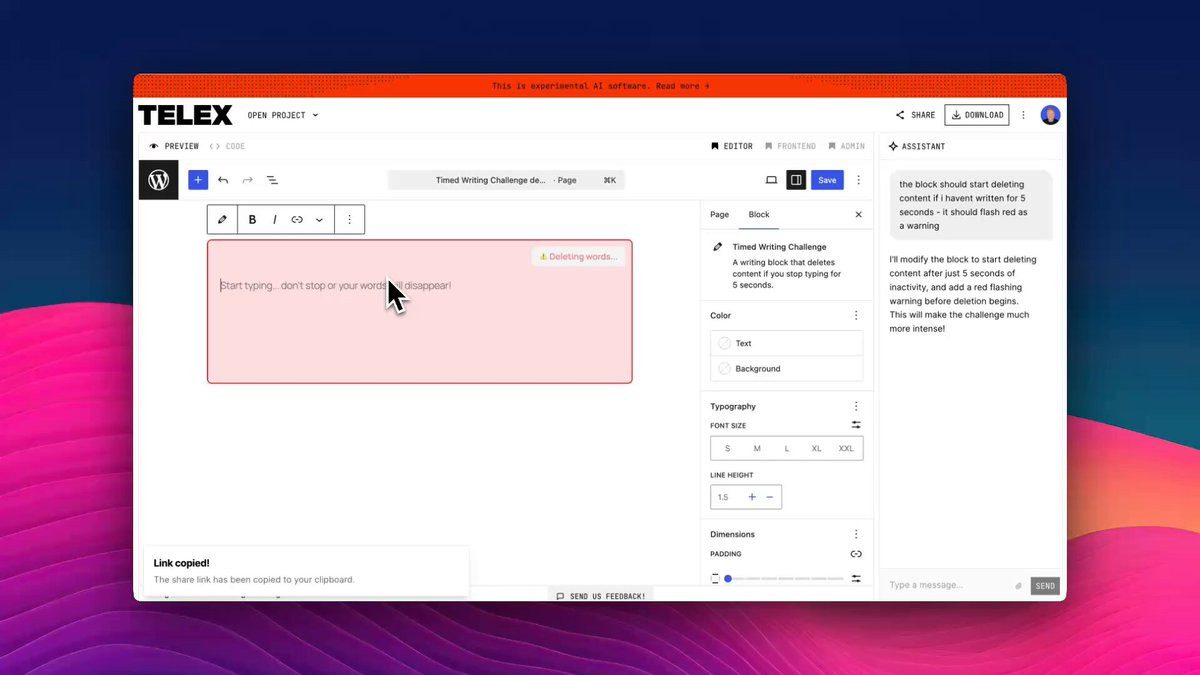The height and width of the screenshot is (675, 1200).
Task: Toggle bold formatting
Action: pos(252,219)
